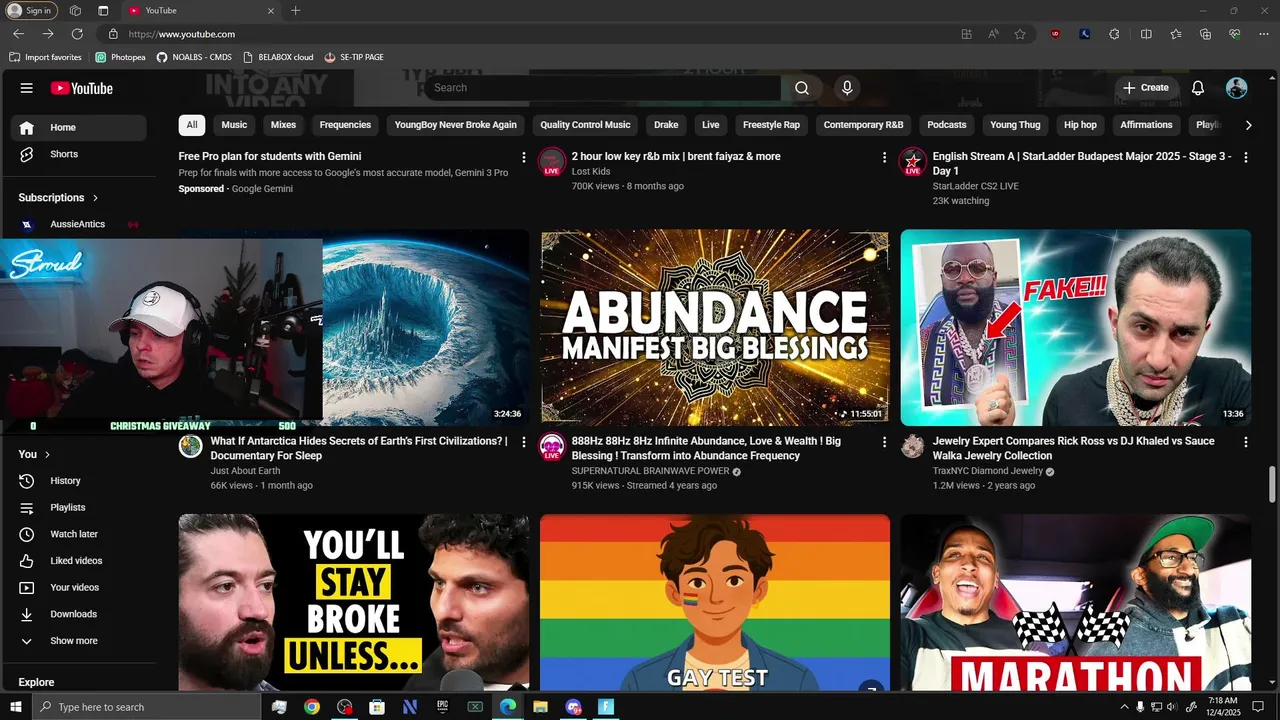Open SUPERNATURAL BRAINWAVE POWER channel link
The height and width of the screenshot is (720, 1280).
(650, 471)
